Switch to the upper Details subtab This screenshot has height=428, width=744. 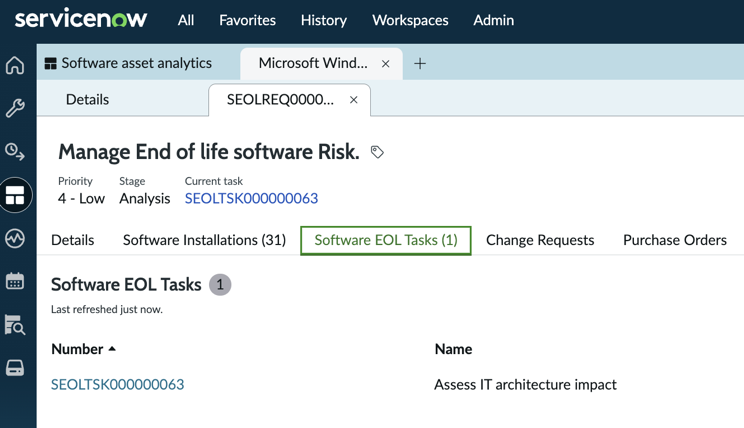(x=87, y=100)
